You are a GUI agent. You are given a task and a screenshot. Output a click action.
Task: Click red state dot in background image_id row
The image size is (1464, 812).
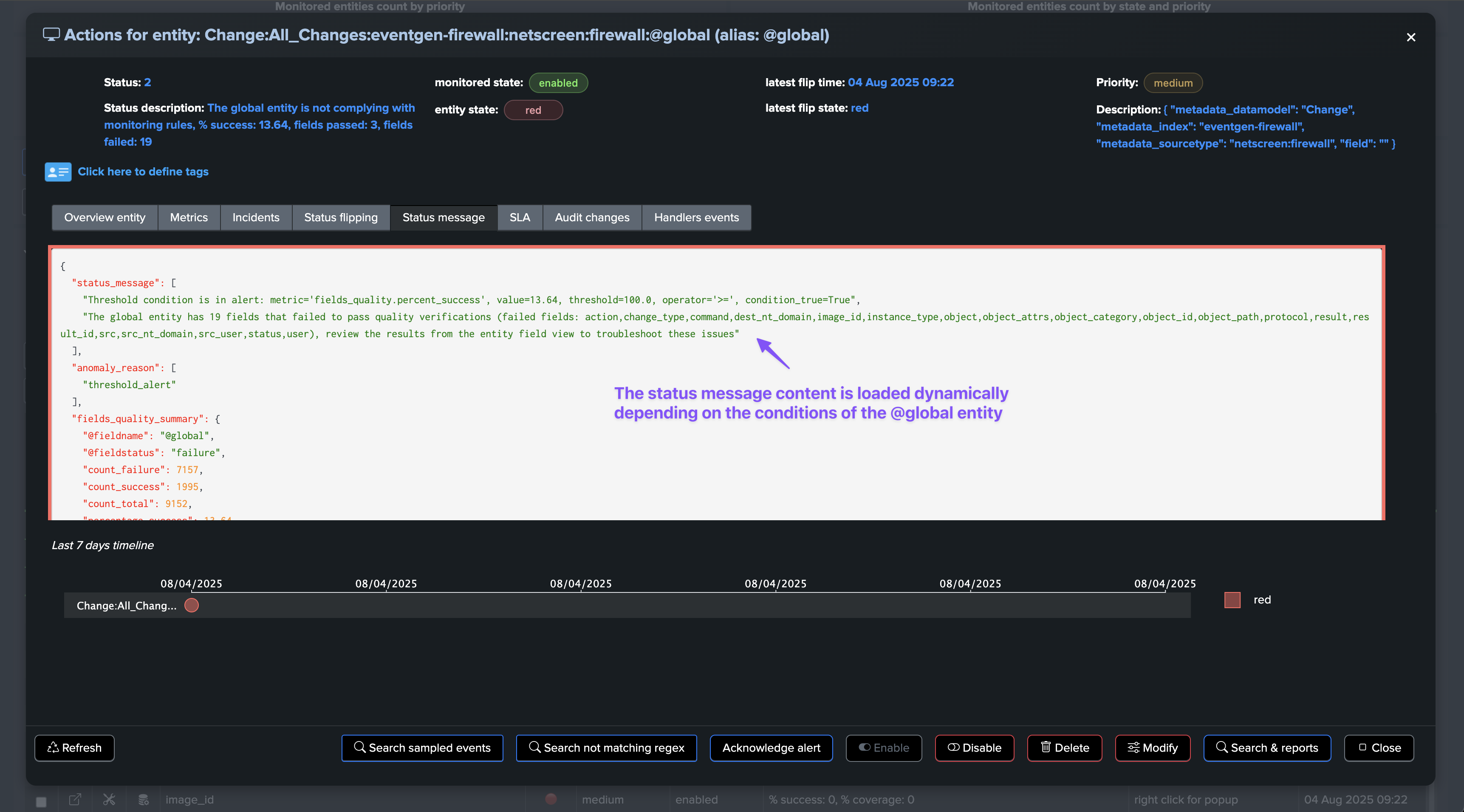pos(551,799)
